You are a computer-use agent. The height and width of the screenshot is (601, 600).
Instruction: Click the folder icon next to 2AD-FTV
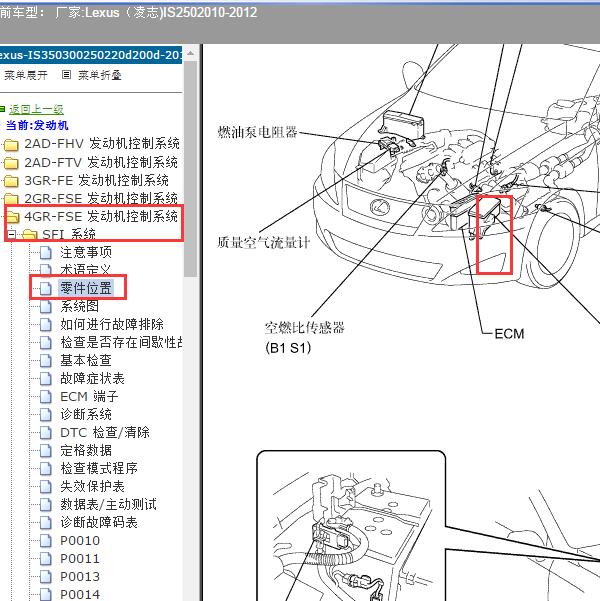coord(11,163)
